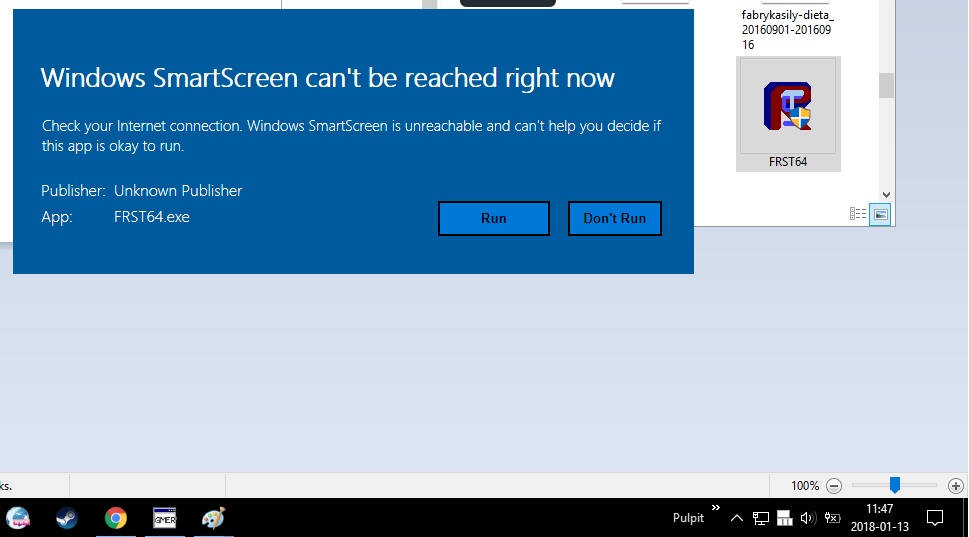
Task: Show hidden system tray icons
Action: pyautogui.click(x=737, y=518)
